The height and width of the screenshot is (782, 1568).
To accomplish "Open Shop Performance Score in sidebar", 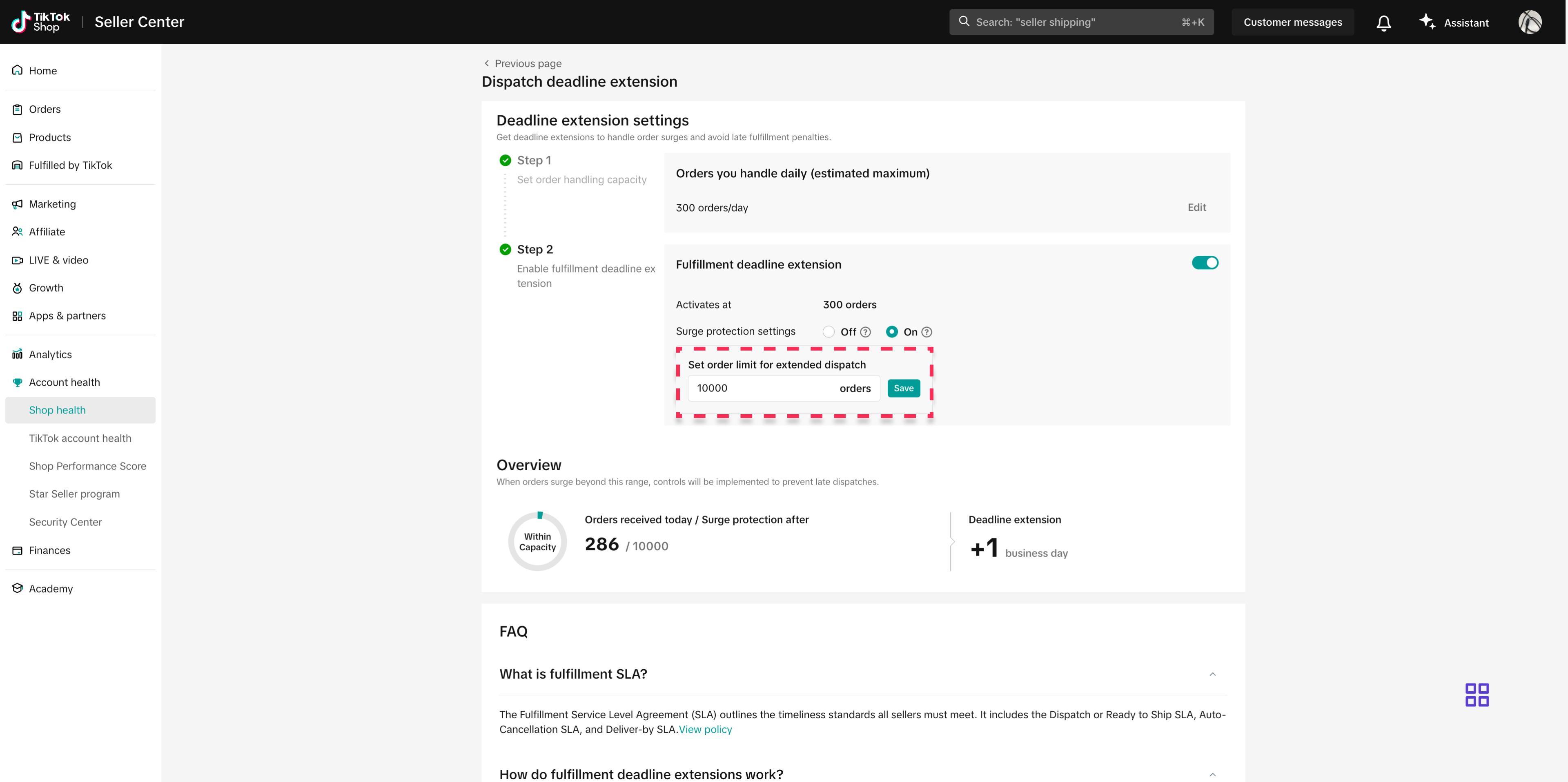I will tap(87, 466).
